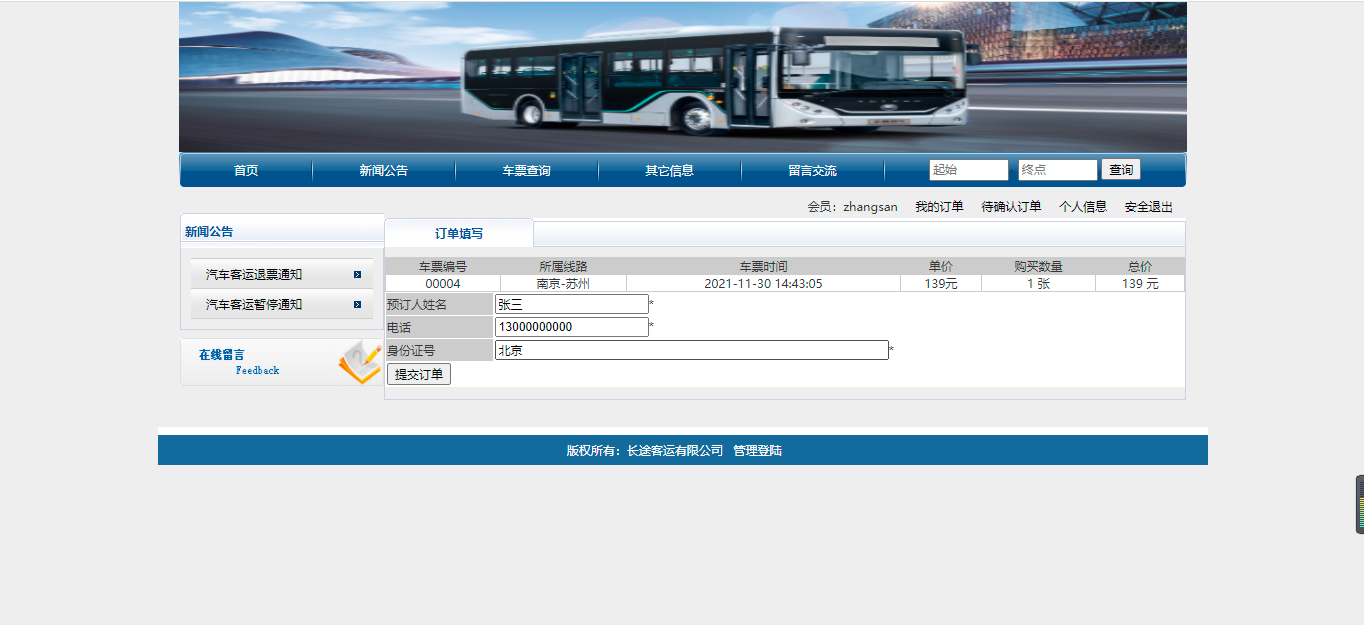Click the 车票时间 column header

pyautogui.click(x=763, y=267)
